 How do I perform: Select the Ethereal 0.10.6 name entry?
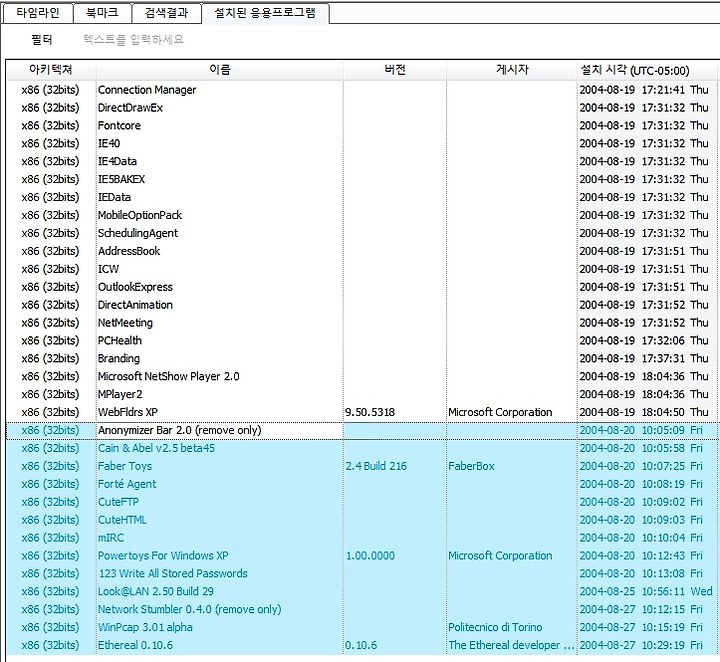pyautogui.click(x=135, y=645)
